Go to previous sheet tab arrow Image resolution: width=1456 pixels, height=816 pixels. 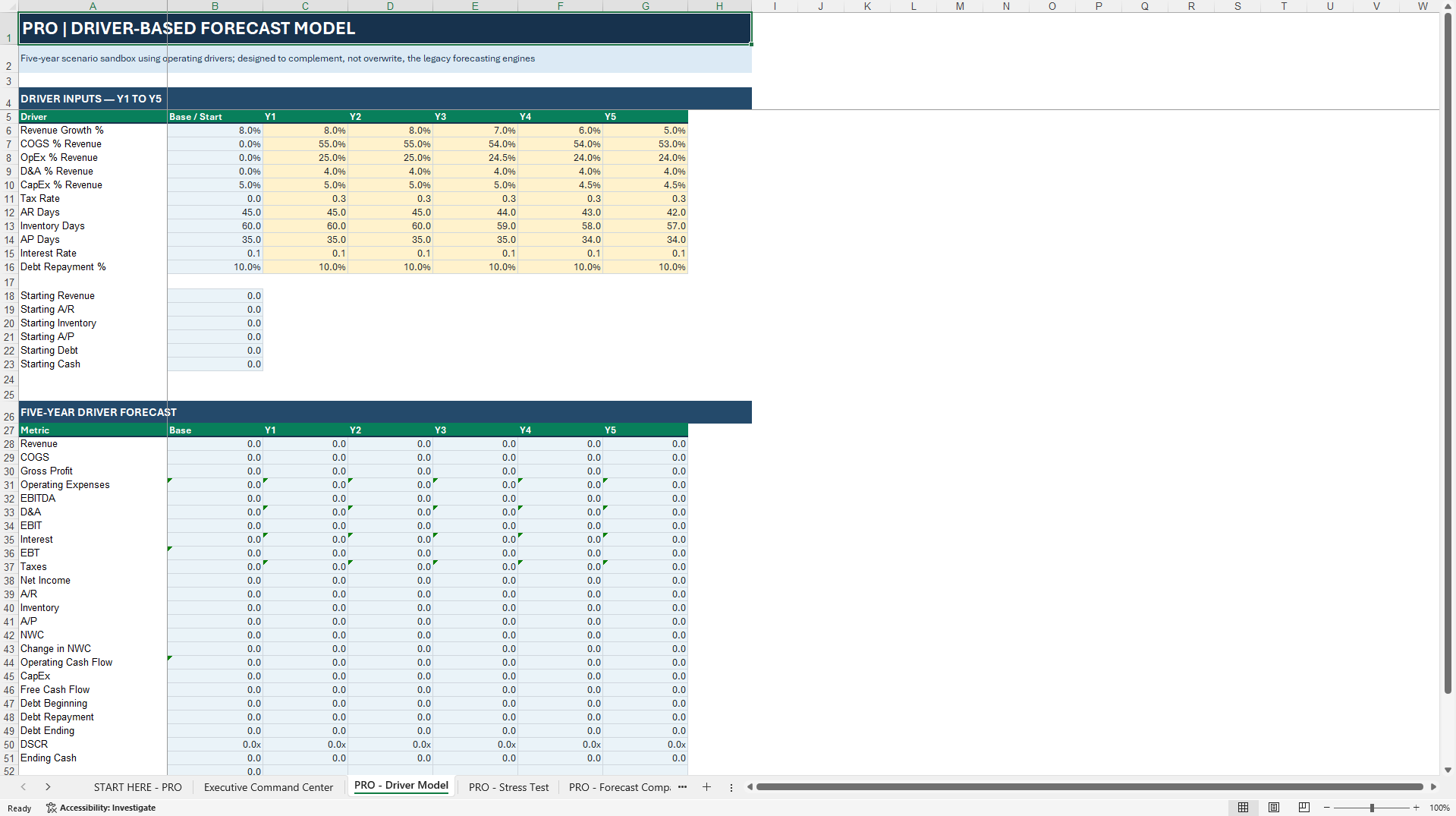tap(24, 787)
